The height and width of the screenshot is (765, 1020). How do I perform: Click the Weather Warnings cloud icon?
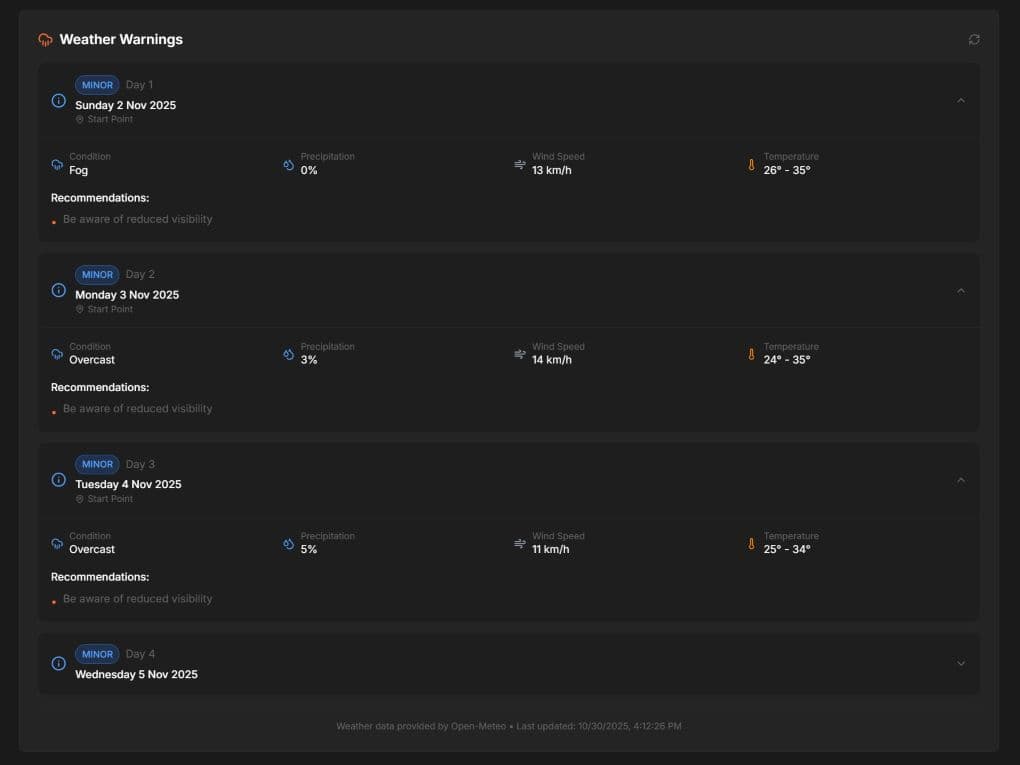[45, 40]
